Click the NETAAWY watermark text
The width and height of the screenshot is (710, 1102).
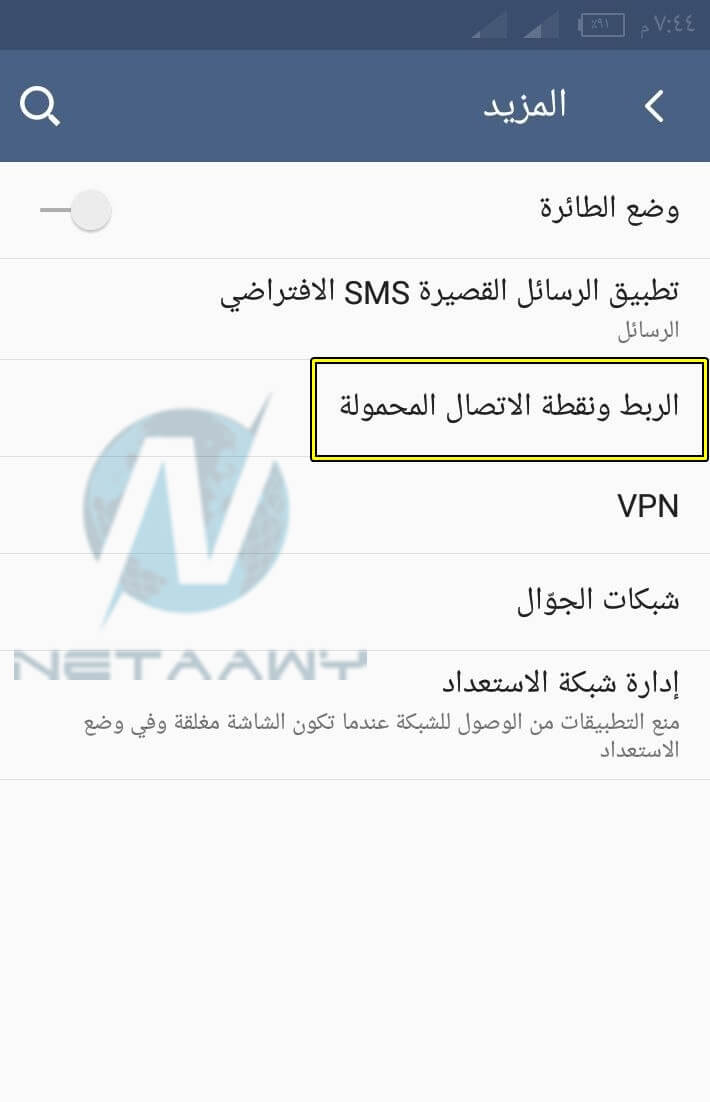coord(190,665)
